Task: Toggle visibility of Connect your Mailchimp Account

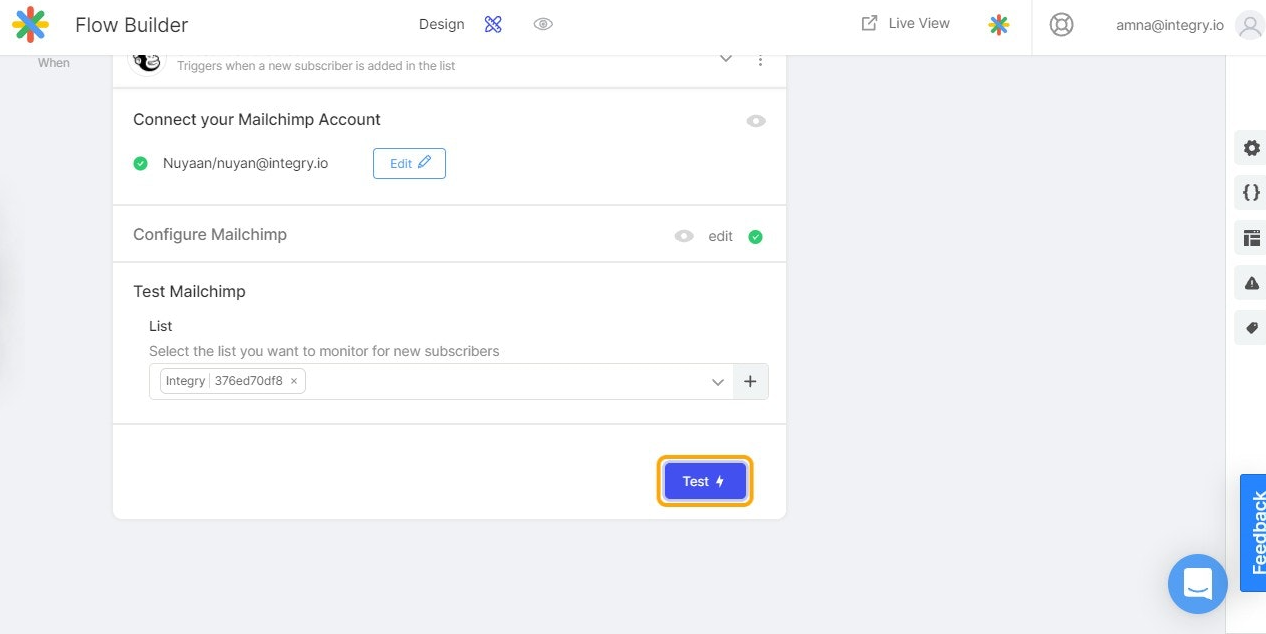Action: click(x=756, y=121)
